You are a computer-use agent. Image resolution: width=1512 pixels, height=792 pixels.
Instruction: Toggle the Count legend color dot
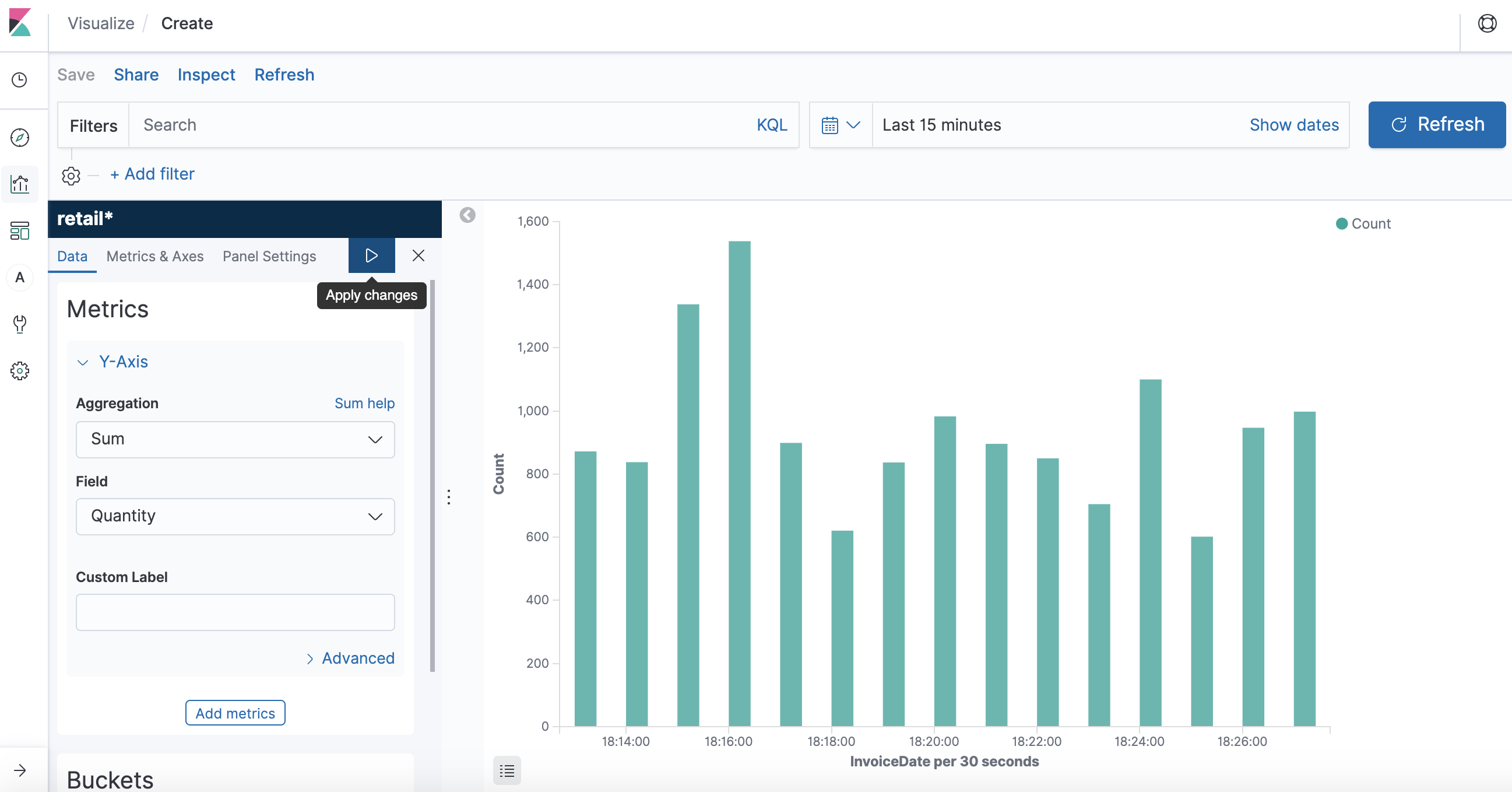click(1341, 224)
